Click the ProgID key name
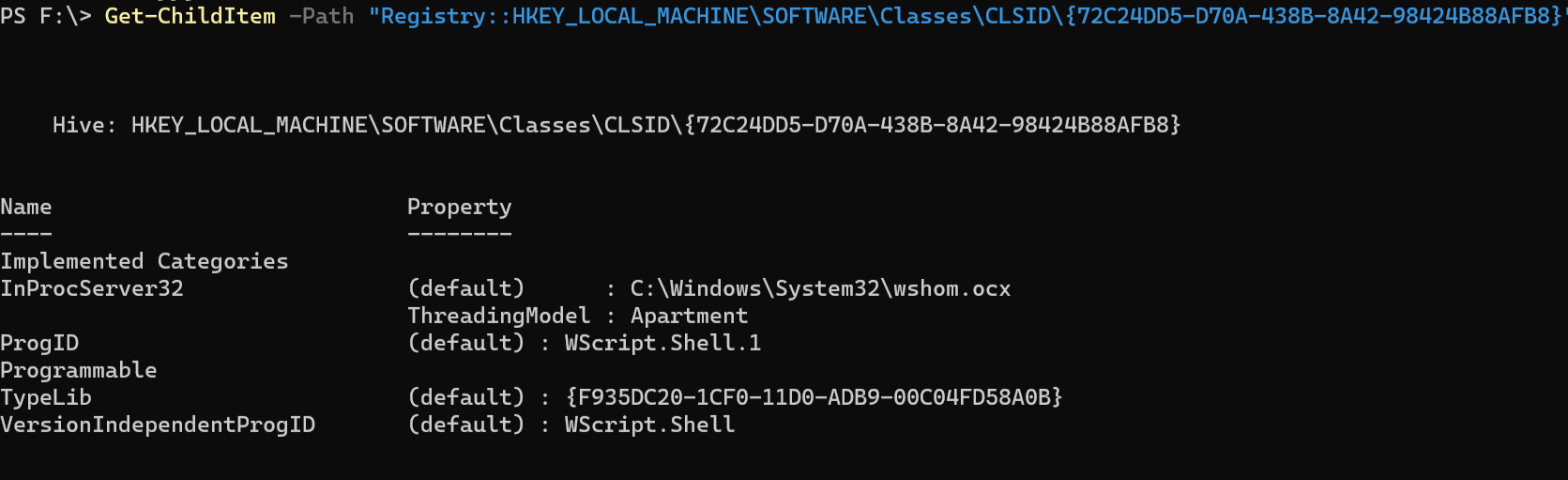The image size is (1568, 480). click(x=39, y=343)
